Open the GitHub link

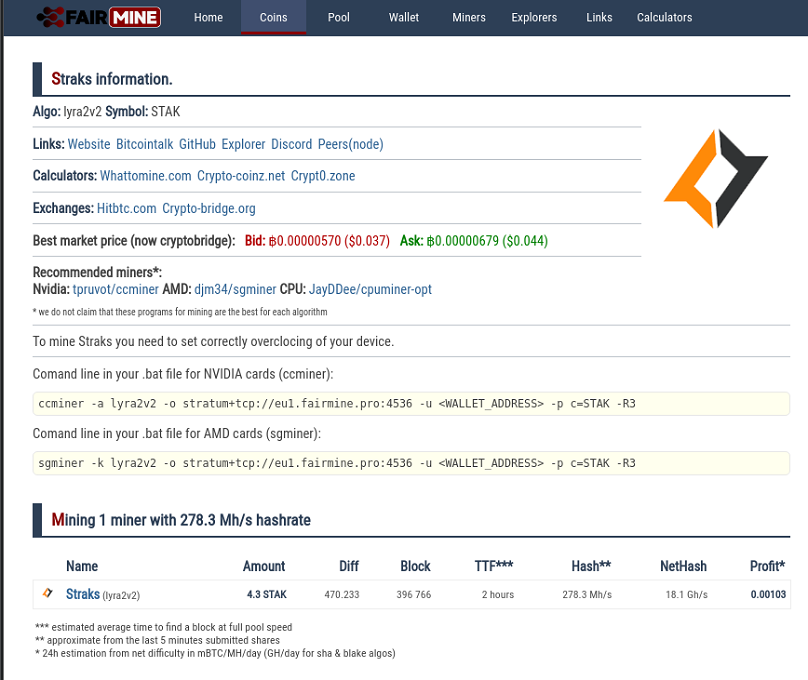click(197, 144)
